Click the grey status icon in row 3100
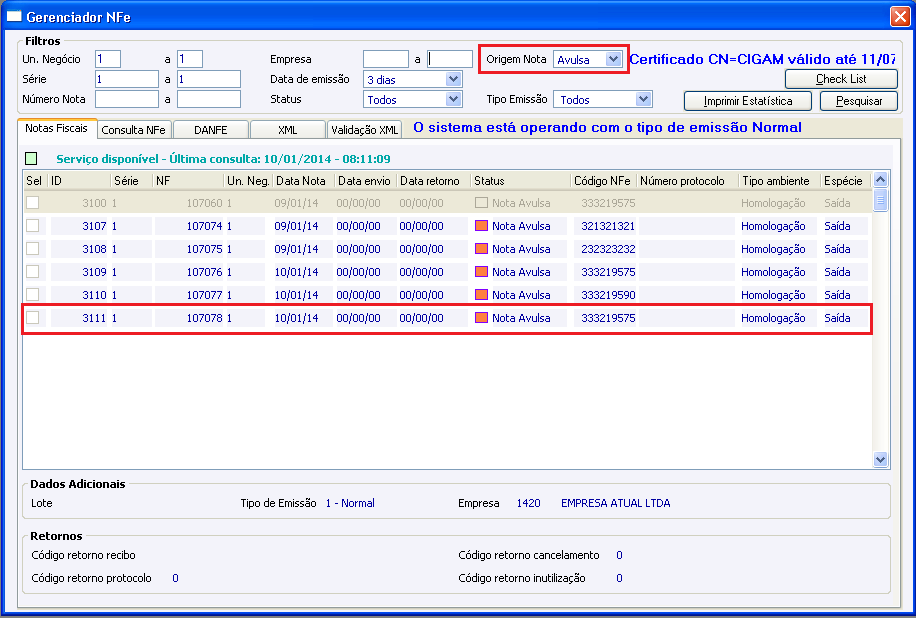This screenshot has width=916, height=618. (x=481, y=203)
